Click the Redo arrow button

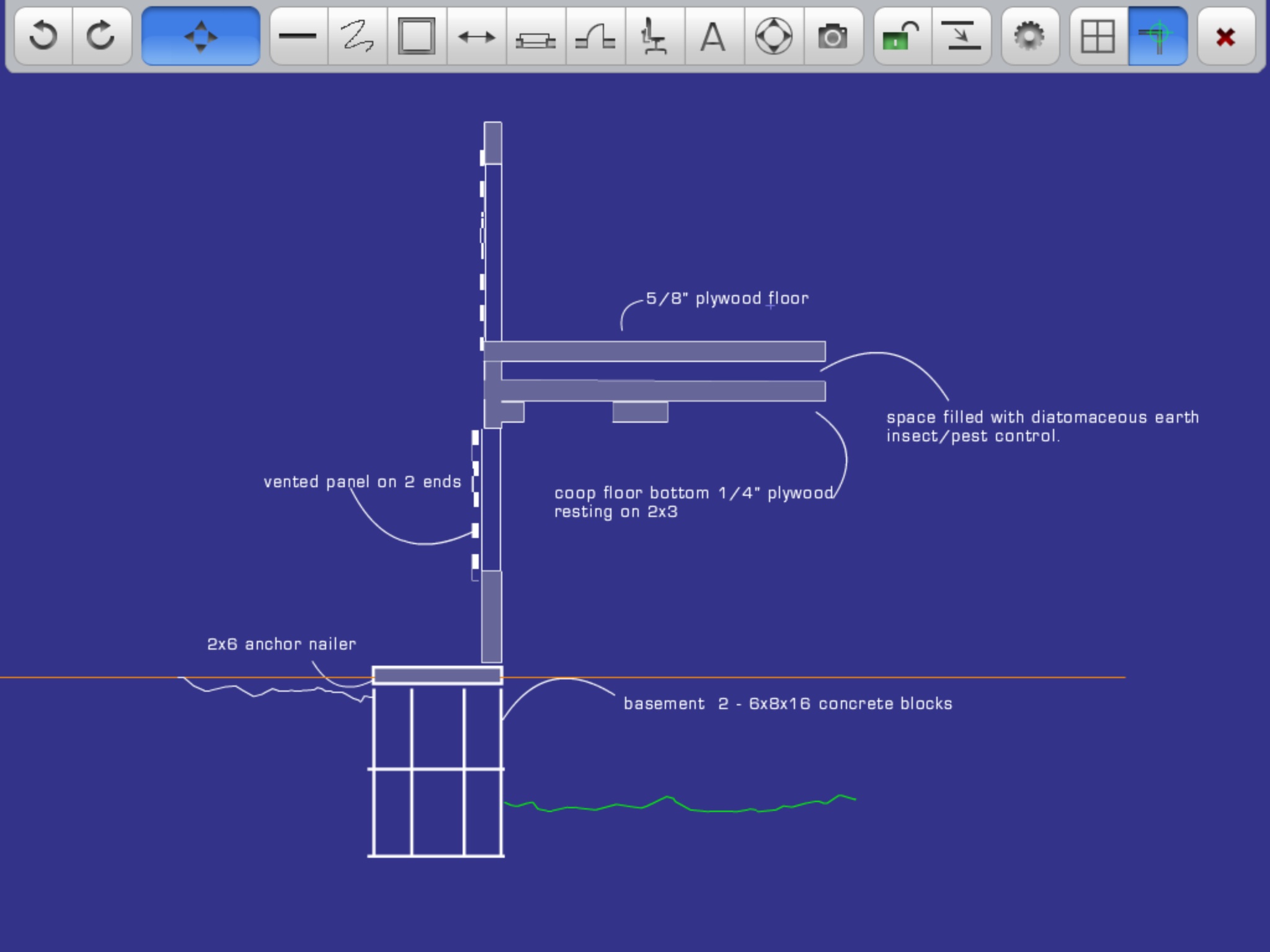pyautogui.click(x=102, y=37)
